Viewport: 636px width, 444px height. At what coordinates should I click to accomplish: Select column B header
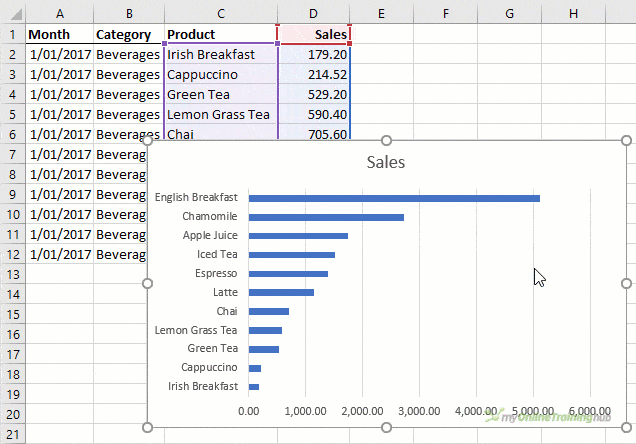[x=129, y=14]
